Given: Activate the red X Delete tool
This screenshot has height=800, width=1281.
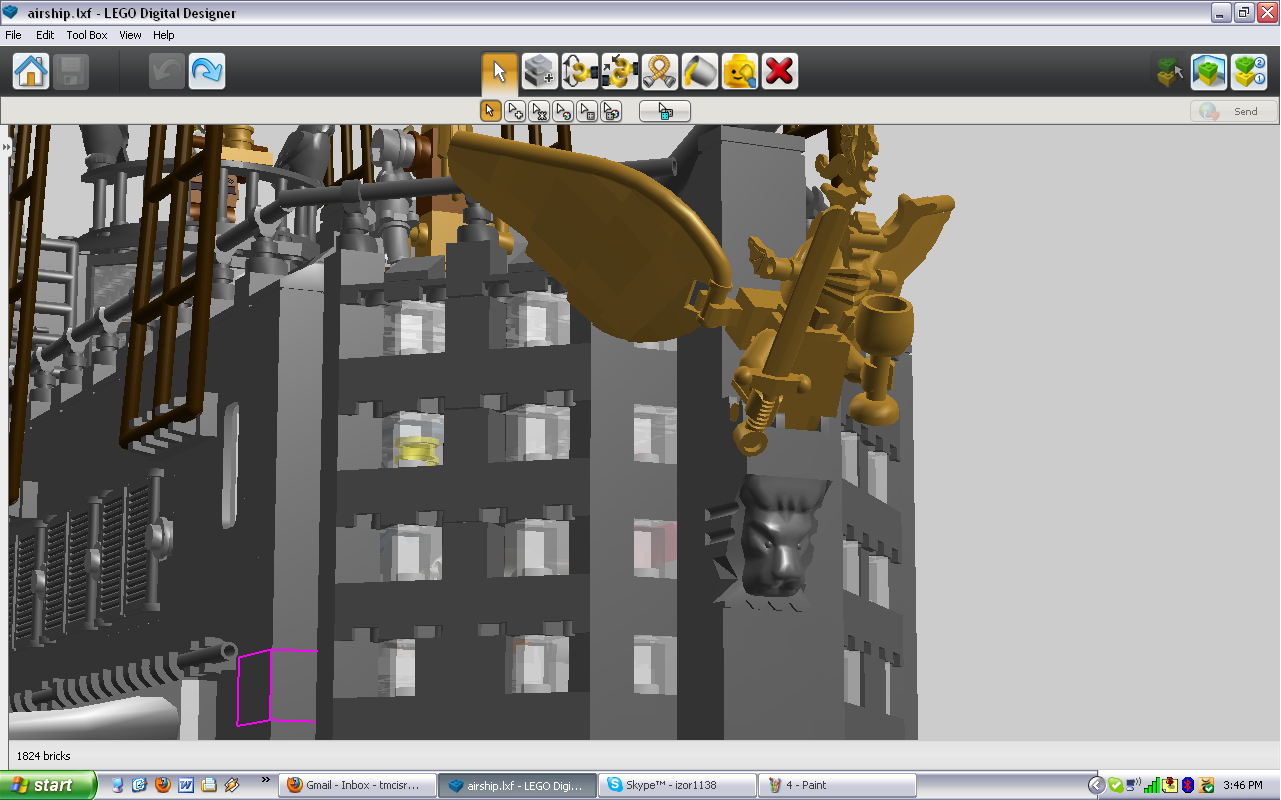Looking at the screenshot, I should tap(780, 72).
